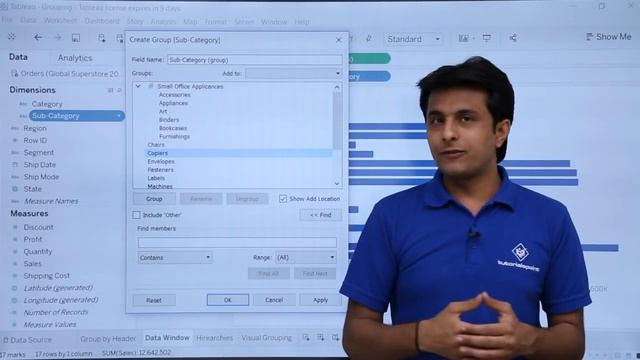Click the New Story icon in bottom tabs
640x360 pixels.
click(x=335, y=338)
